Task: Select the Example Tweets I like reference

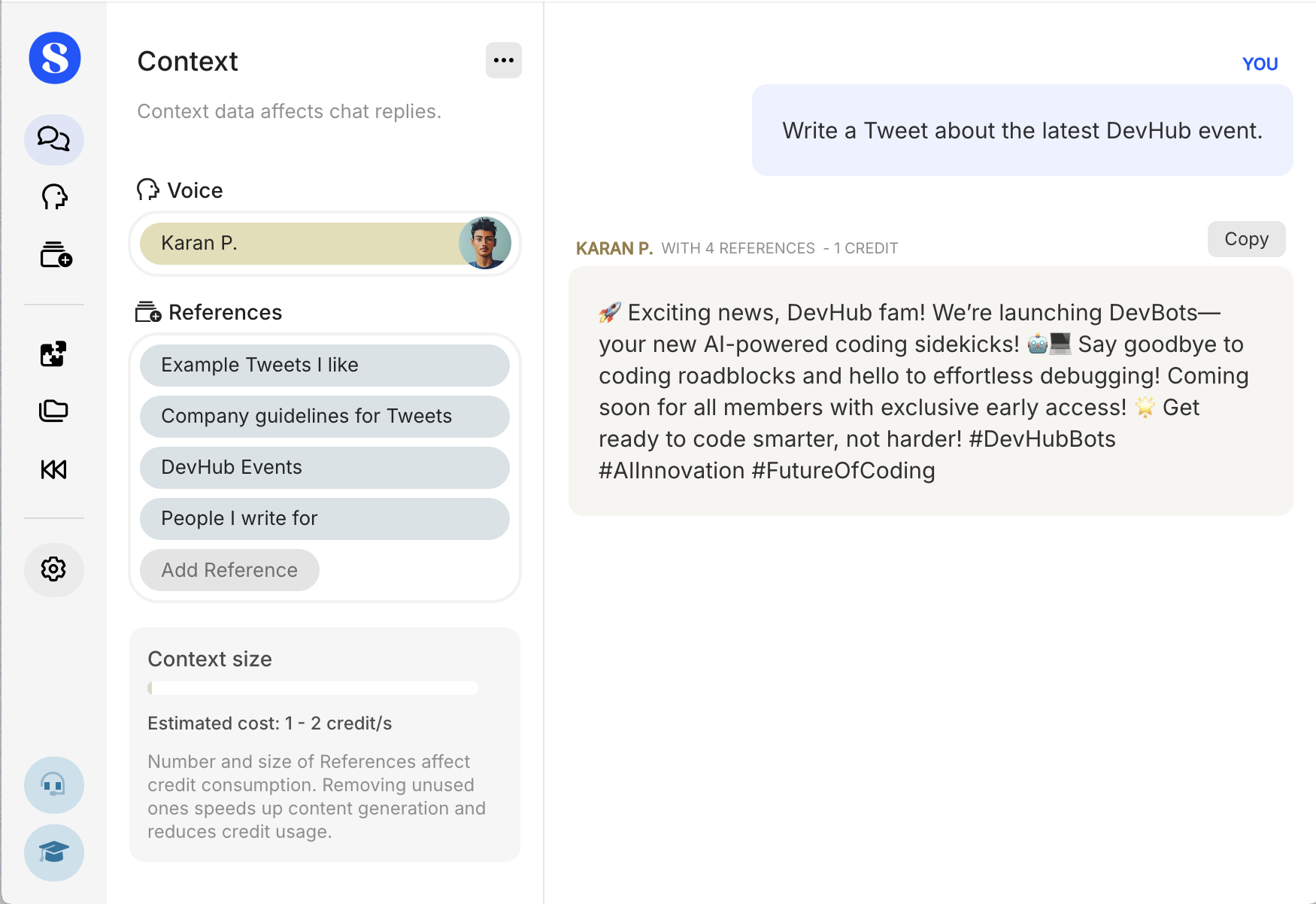Action: [x=324, y=366]
